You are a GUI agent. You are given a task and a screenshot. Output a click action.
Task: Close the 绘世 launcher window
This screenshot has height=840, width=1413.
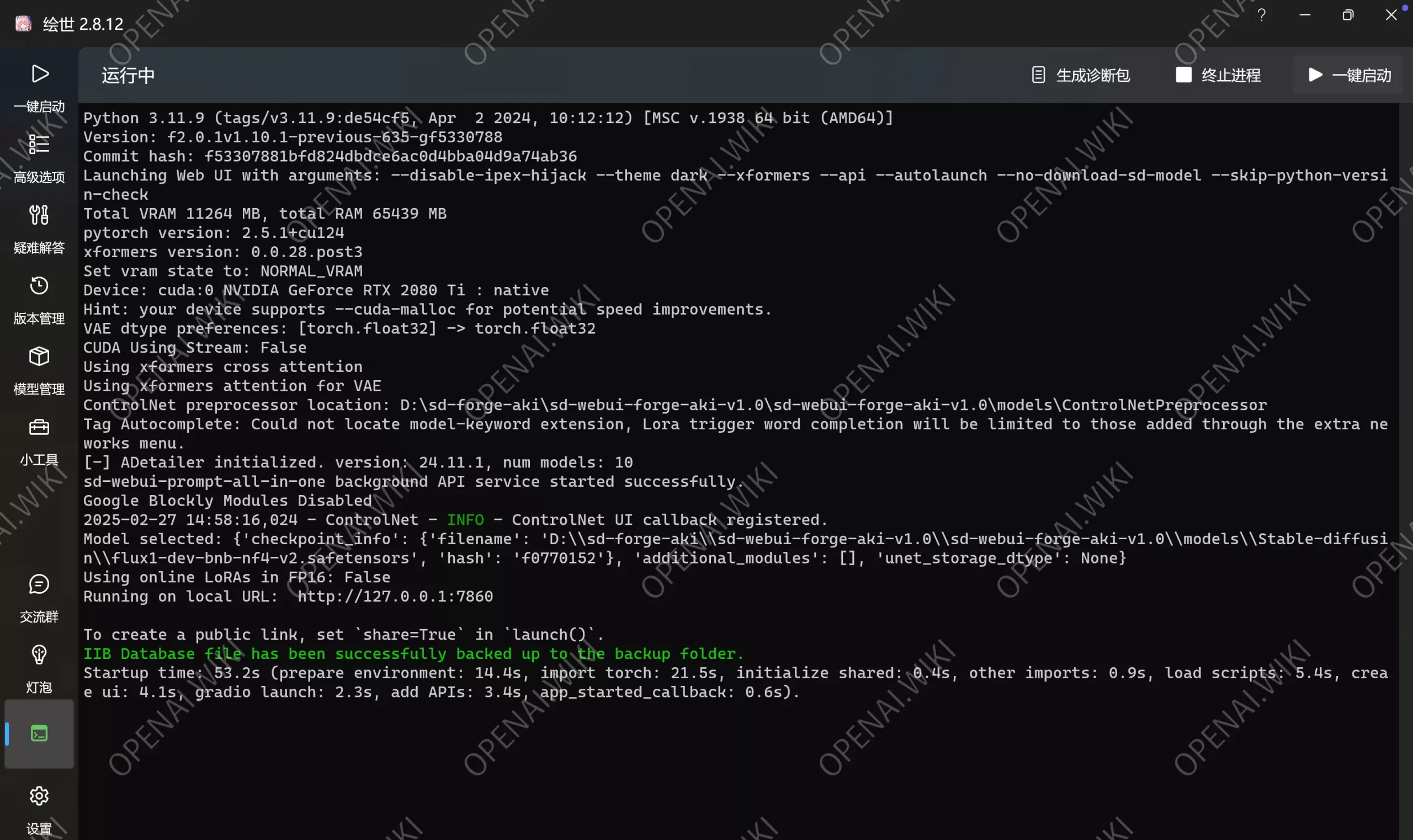click(x=1391, y=15)
